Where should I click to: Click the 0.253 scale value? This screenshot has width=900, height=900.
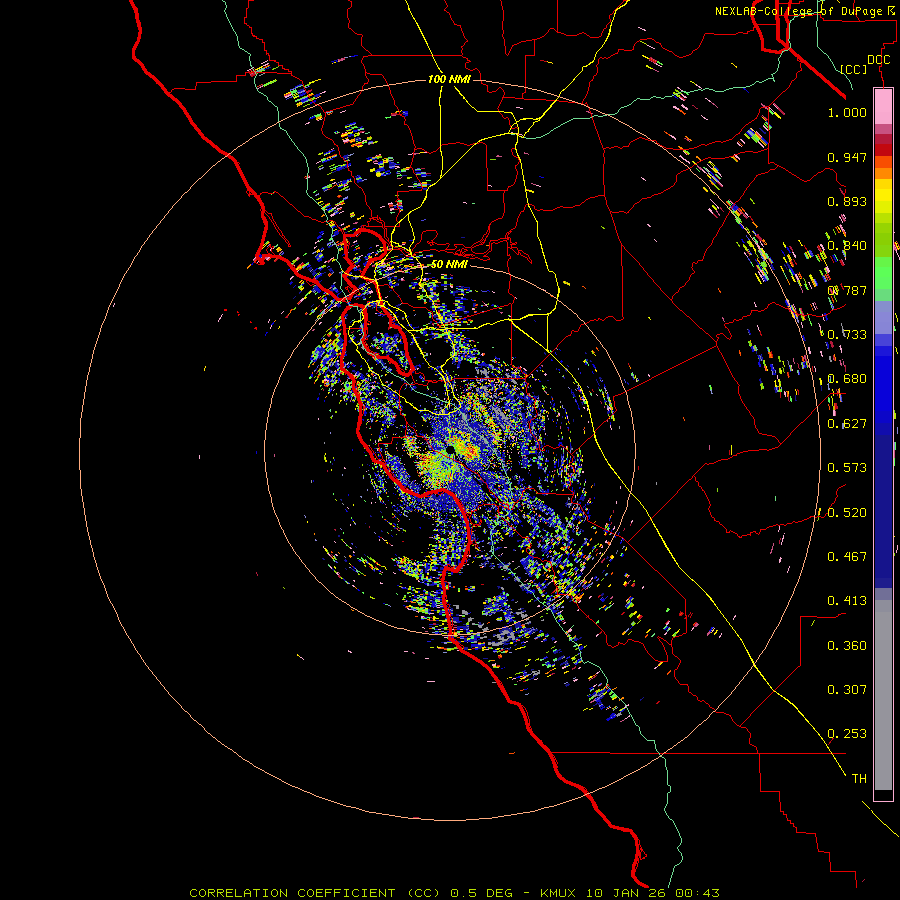tap(847, 734)
